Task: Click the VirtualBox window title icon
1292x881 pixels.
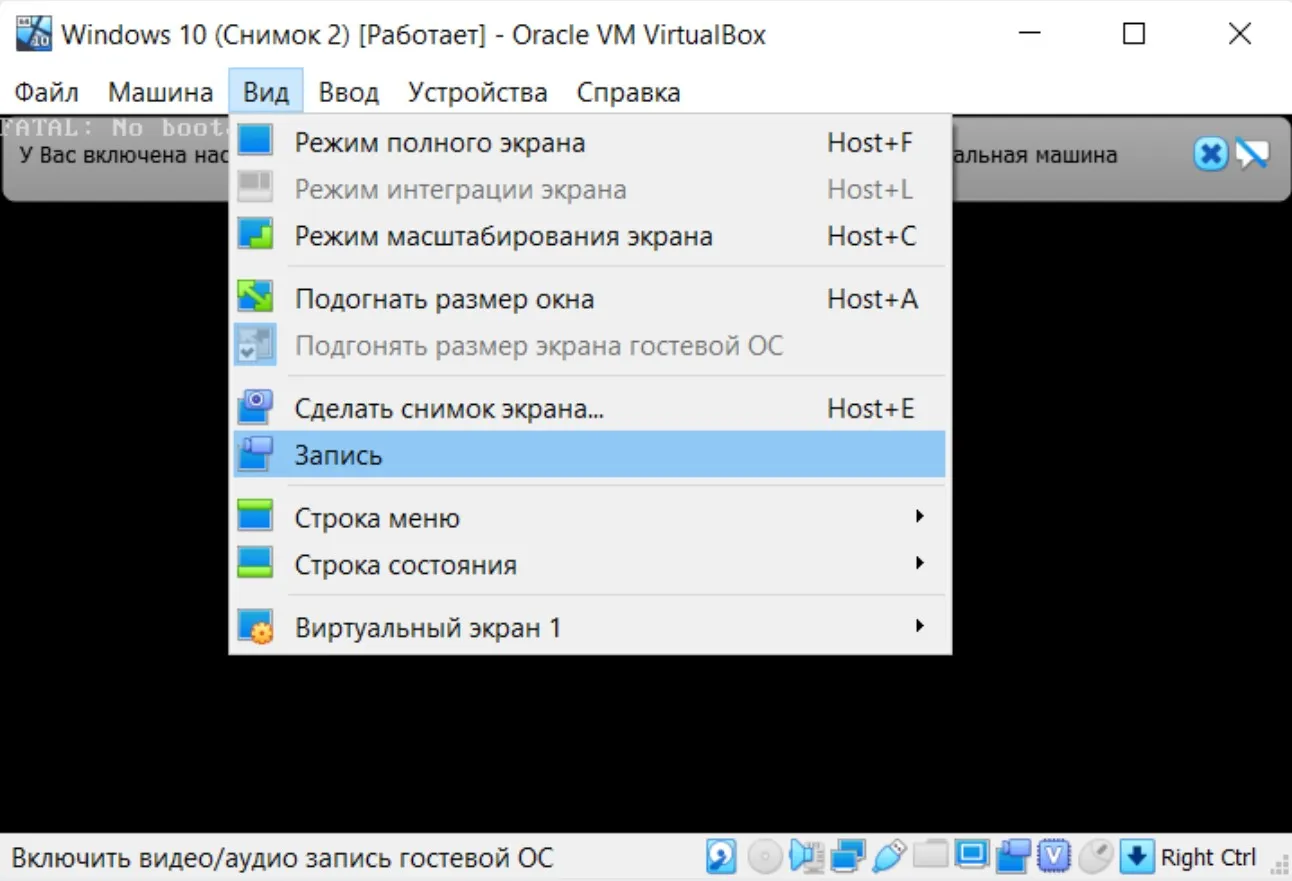Action: pyautogui.click(x=34, y=34)
